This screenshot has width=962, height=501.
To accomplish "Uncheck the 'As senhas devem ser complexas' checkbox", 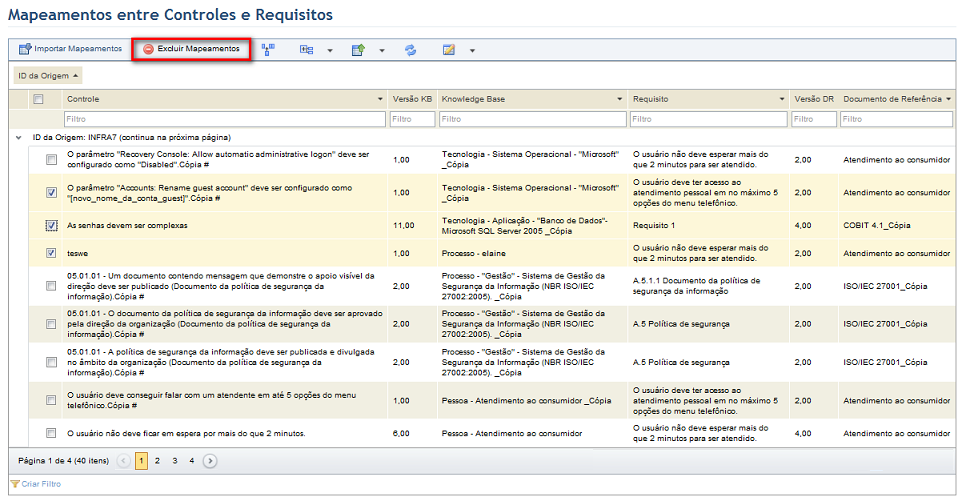I will point(51,226).
